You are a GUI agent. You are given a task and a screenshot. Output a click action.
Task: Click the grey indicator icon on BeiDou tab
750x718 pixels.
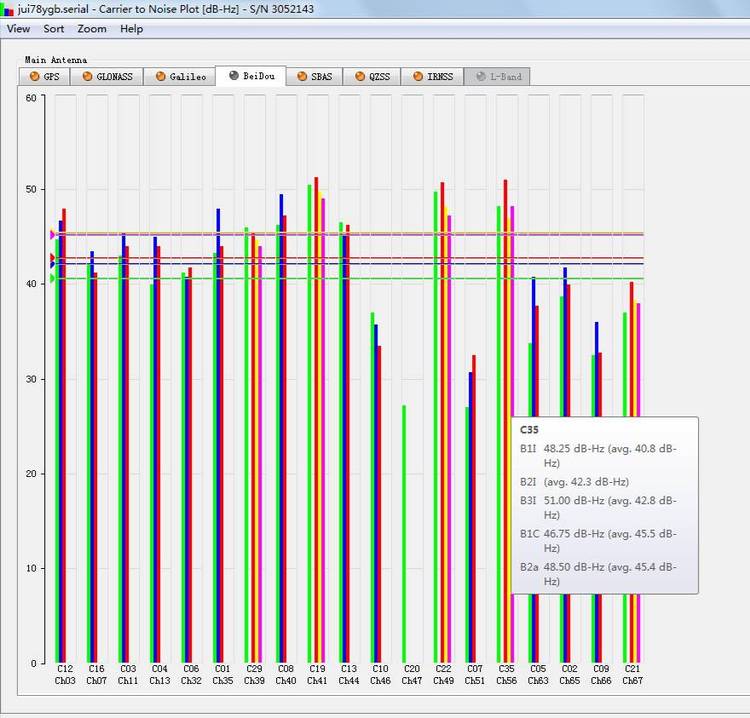coord(233,76)
